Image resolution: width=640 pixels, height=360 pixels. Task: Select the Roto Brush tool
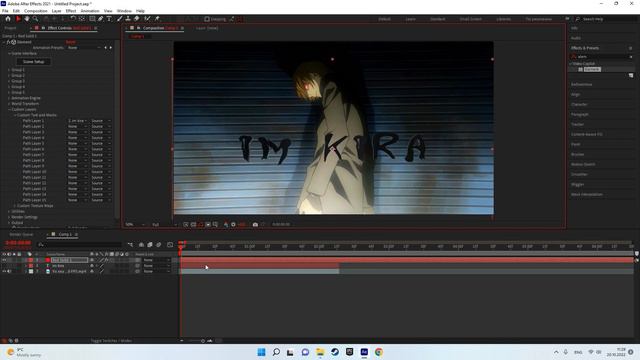[x=147, y=19]
